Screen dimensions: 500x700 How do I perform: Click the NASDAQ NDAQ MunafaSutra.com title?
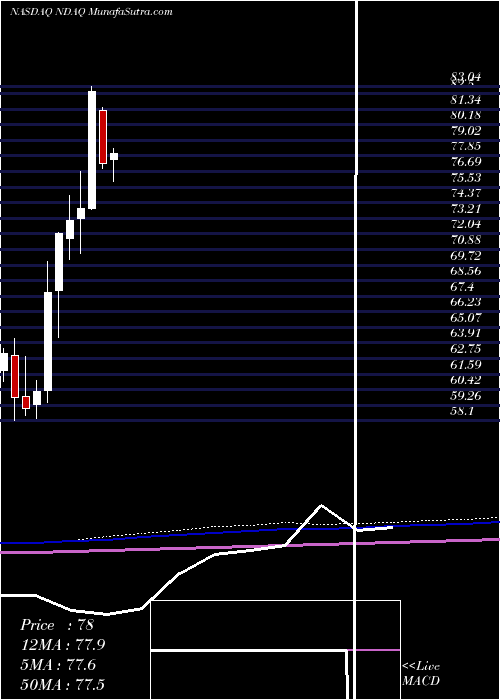pyautogui.click(x=91, y=12)
